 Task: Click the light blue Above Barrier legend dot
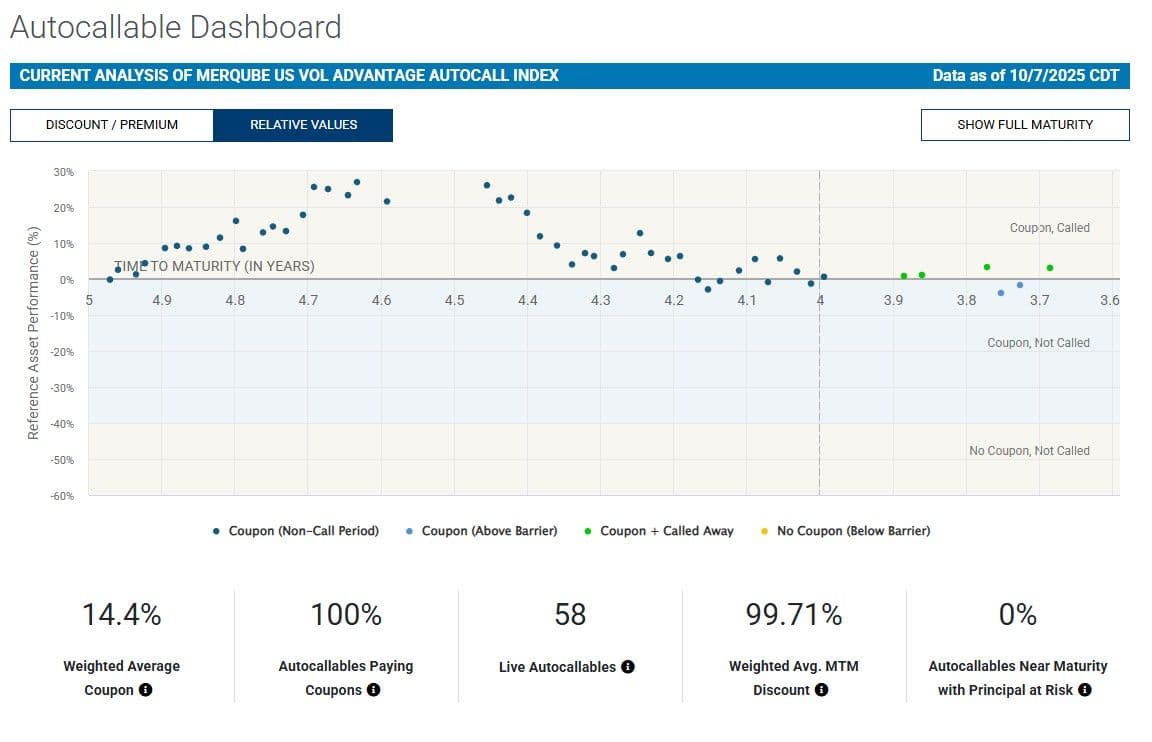click(x=410, y=531)
